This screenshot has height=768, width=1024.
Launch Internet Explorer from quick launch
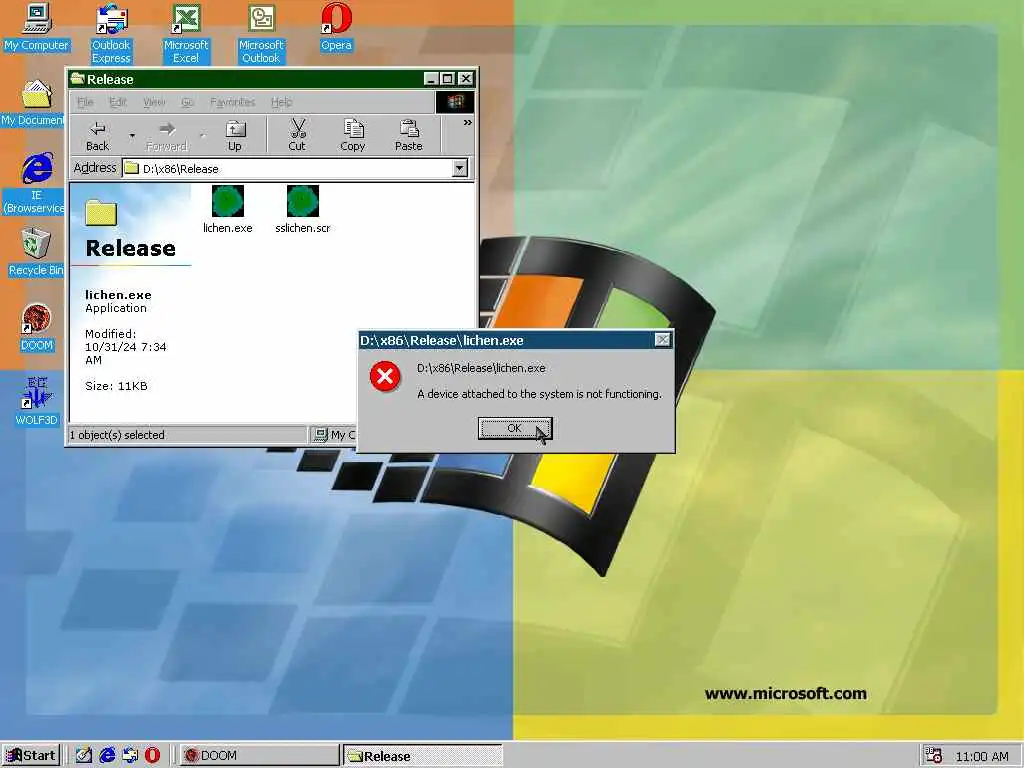pyautogui.click(x=106, y=755)
